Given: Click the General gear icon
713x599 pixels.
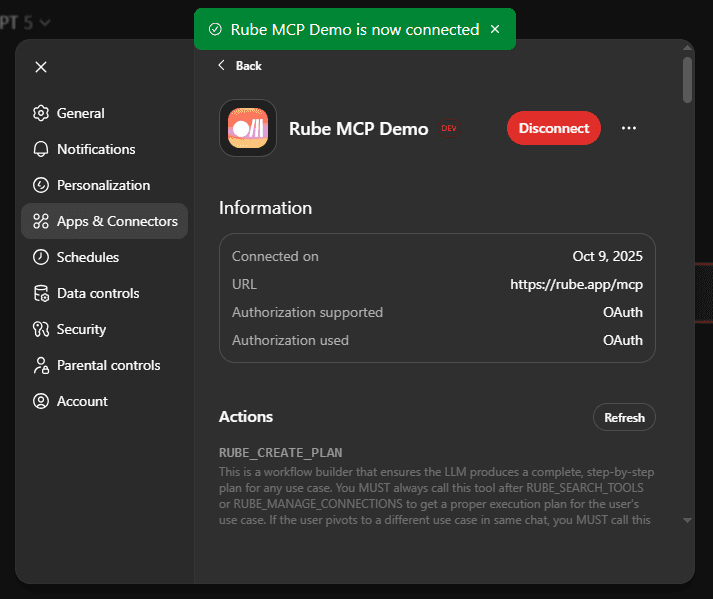Looking at the screenshot, I should point(41,113).
